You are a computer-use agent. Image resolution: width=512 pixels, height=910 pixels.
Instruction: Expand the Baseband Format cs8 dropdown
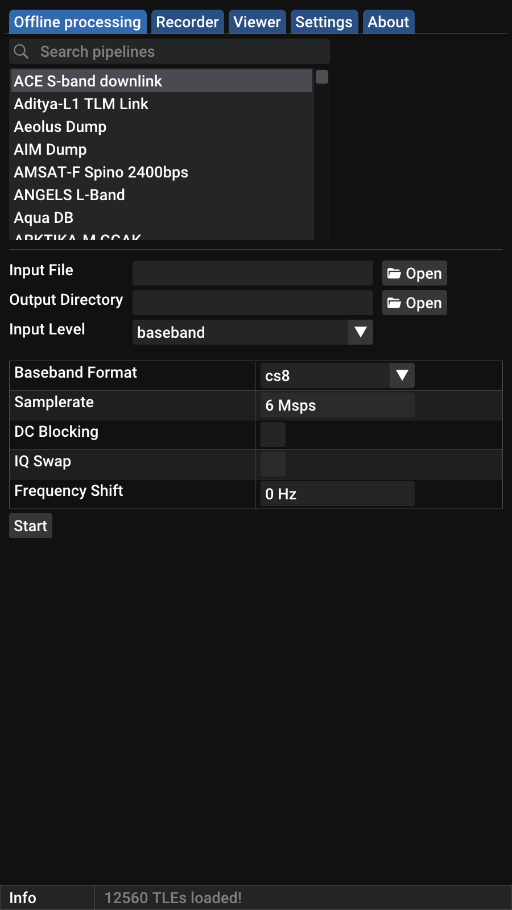(402, 375)
